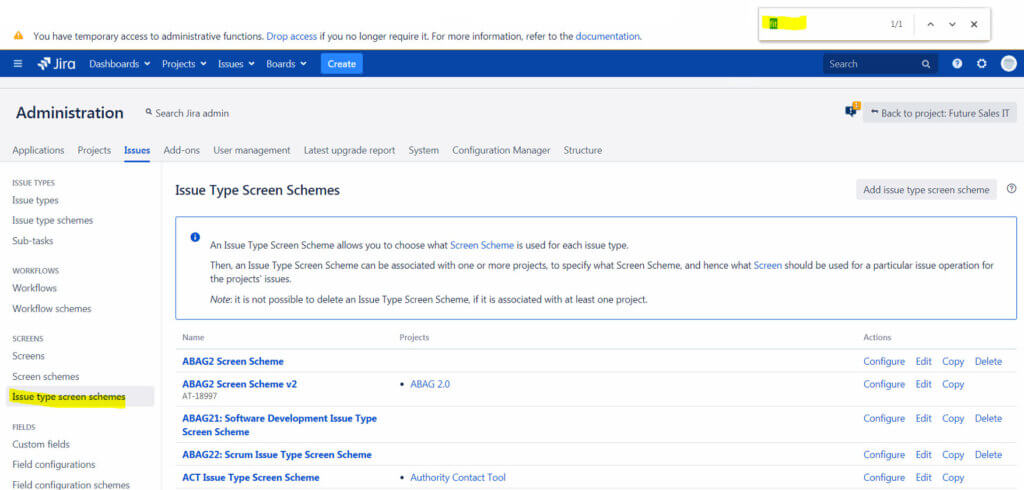This screenshot has height=490, width=1024.
Task: Click the info icon in description box
Action: click(195, 237)
